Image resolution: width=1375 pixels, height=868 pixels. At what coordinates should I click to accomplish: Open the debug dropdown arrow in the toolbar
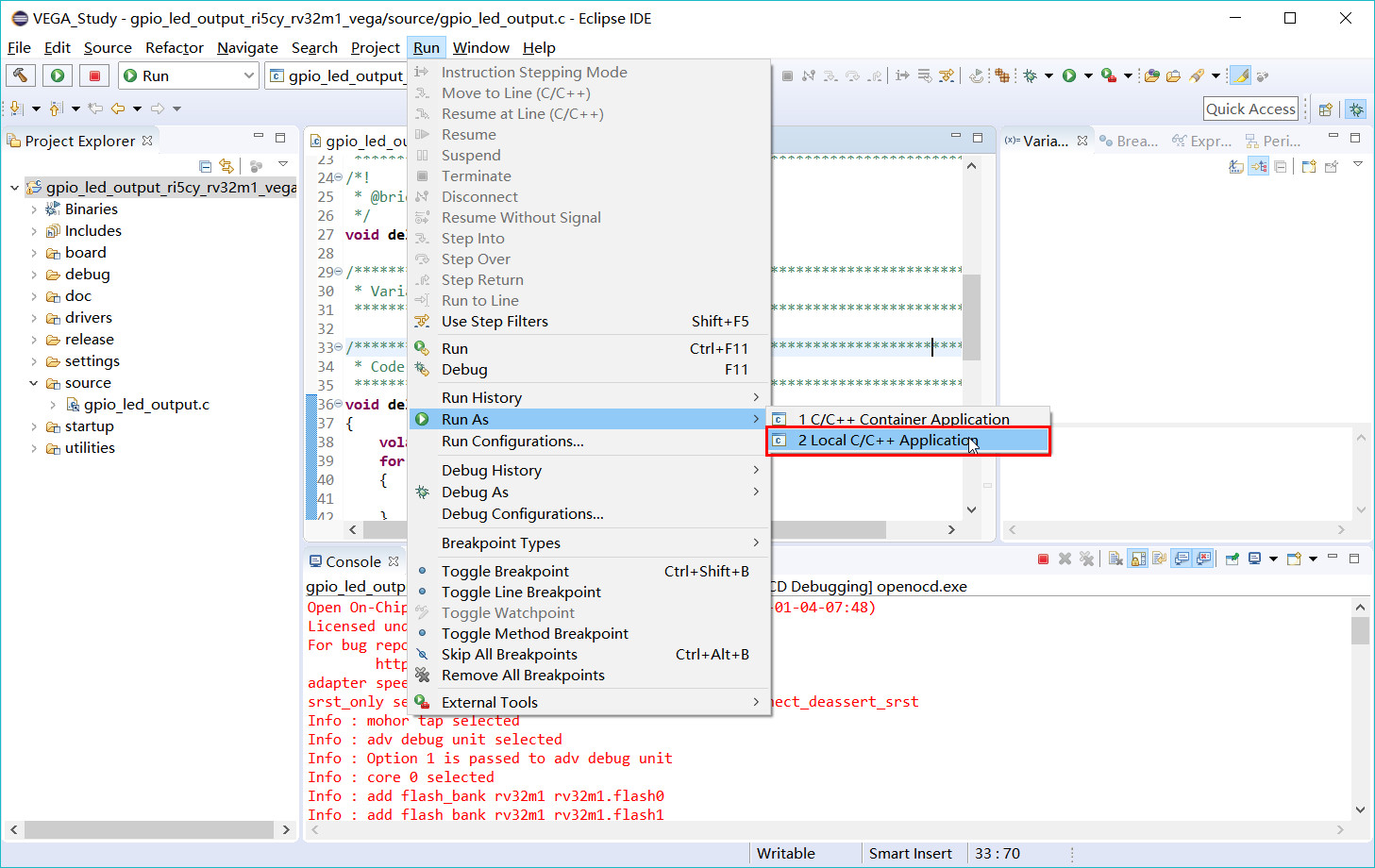[1048, 75]
